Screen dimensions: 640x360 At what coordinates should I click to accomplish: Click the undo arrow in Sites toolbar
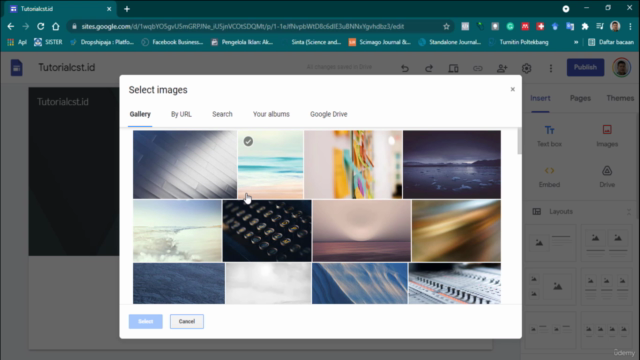[404, 68]
